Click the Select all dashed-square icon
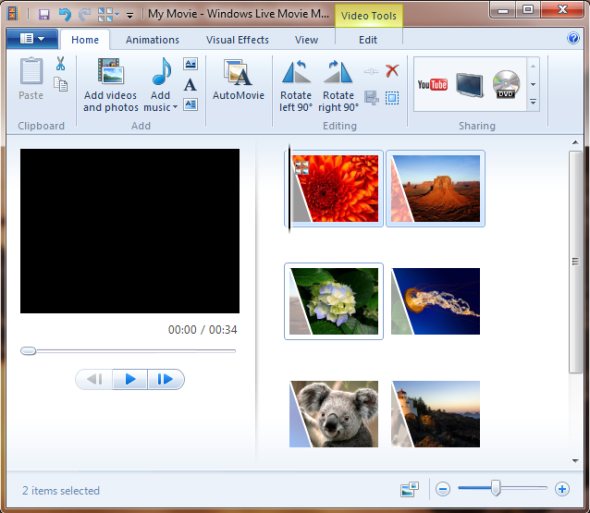The height and width of the screenshot is (513, 590). point(392,98)
